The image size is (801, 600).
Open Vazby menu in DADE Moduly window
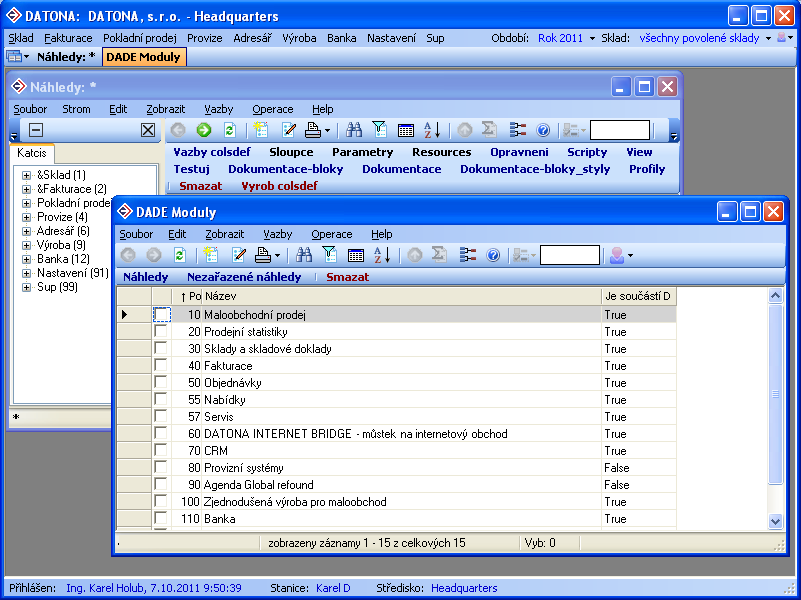tap(277, 234)
